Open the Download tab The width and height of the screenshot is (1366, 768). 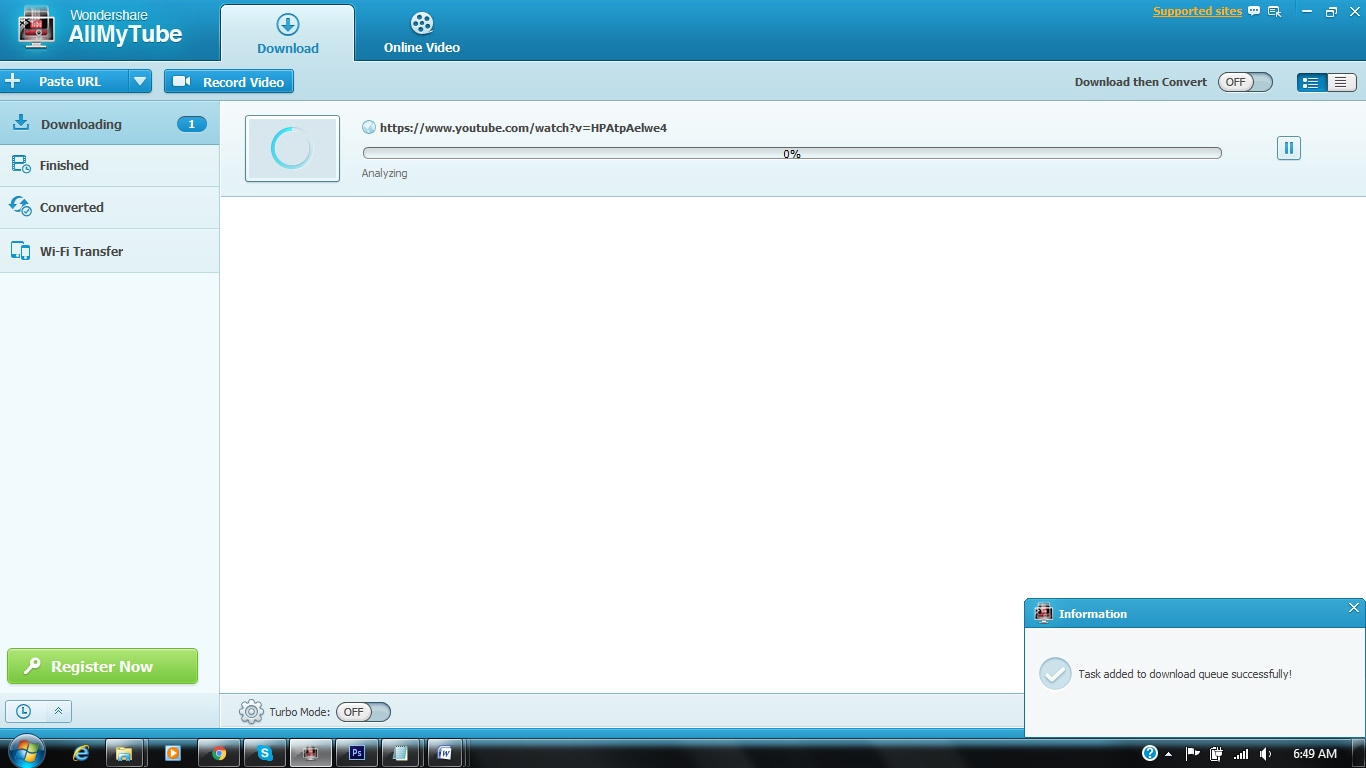288,33
